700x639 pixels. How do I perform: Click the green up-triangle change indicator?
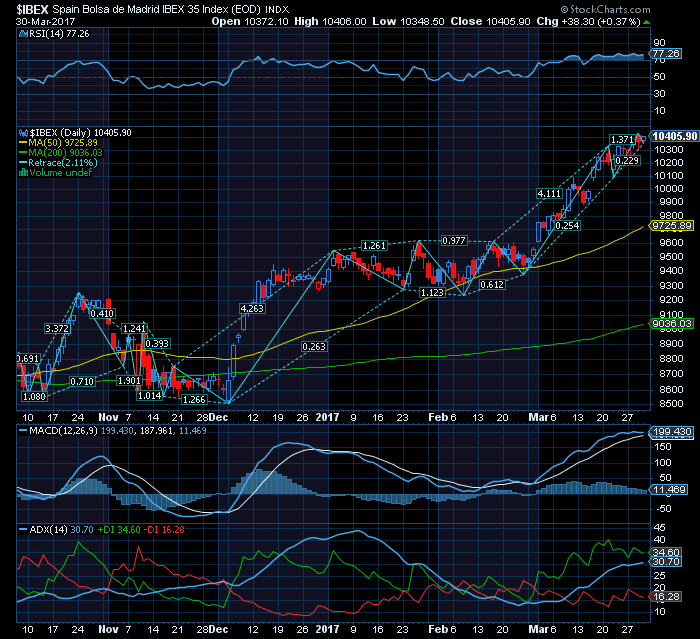(x=647, y=22)
